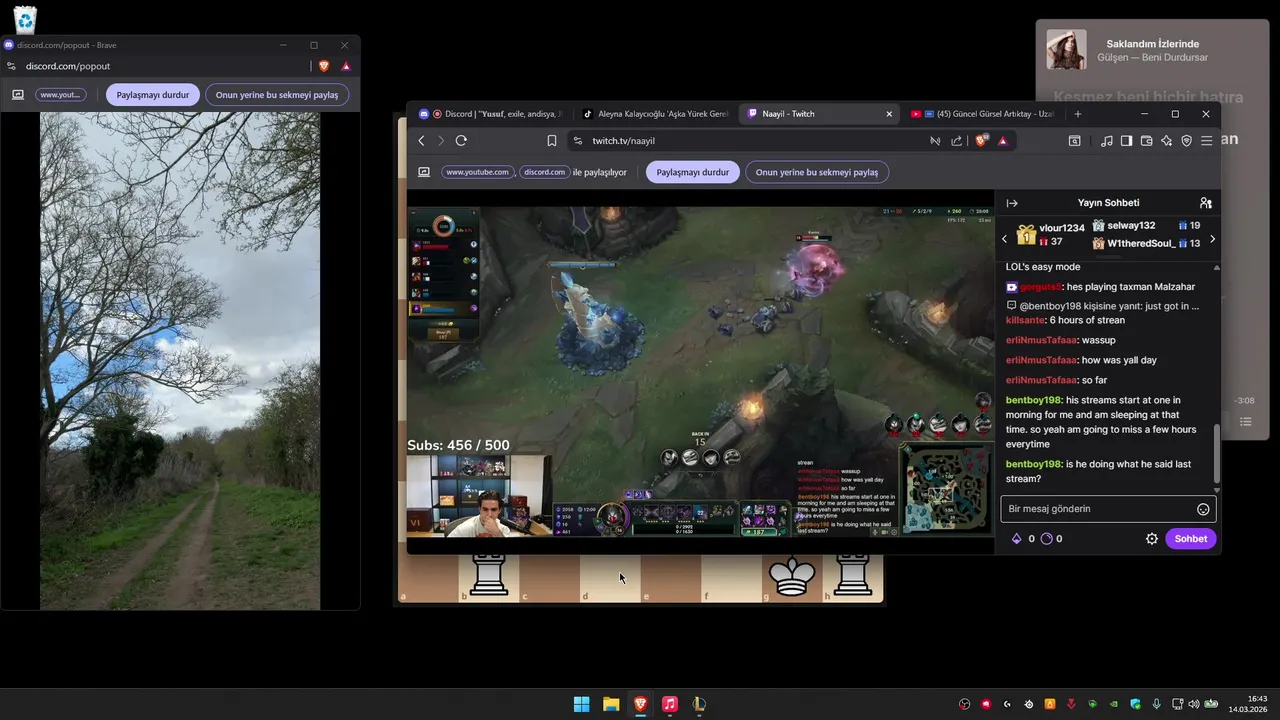Click the volume icon in system tray
The image size is (1280, 720).
1193,704
